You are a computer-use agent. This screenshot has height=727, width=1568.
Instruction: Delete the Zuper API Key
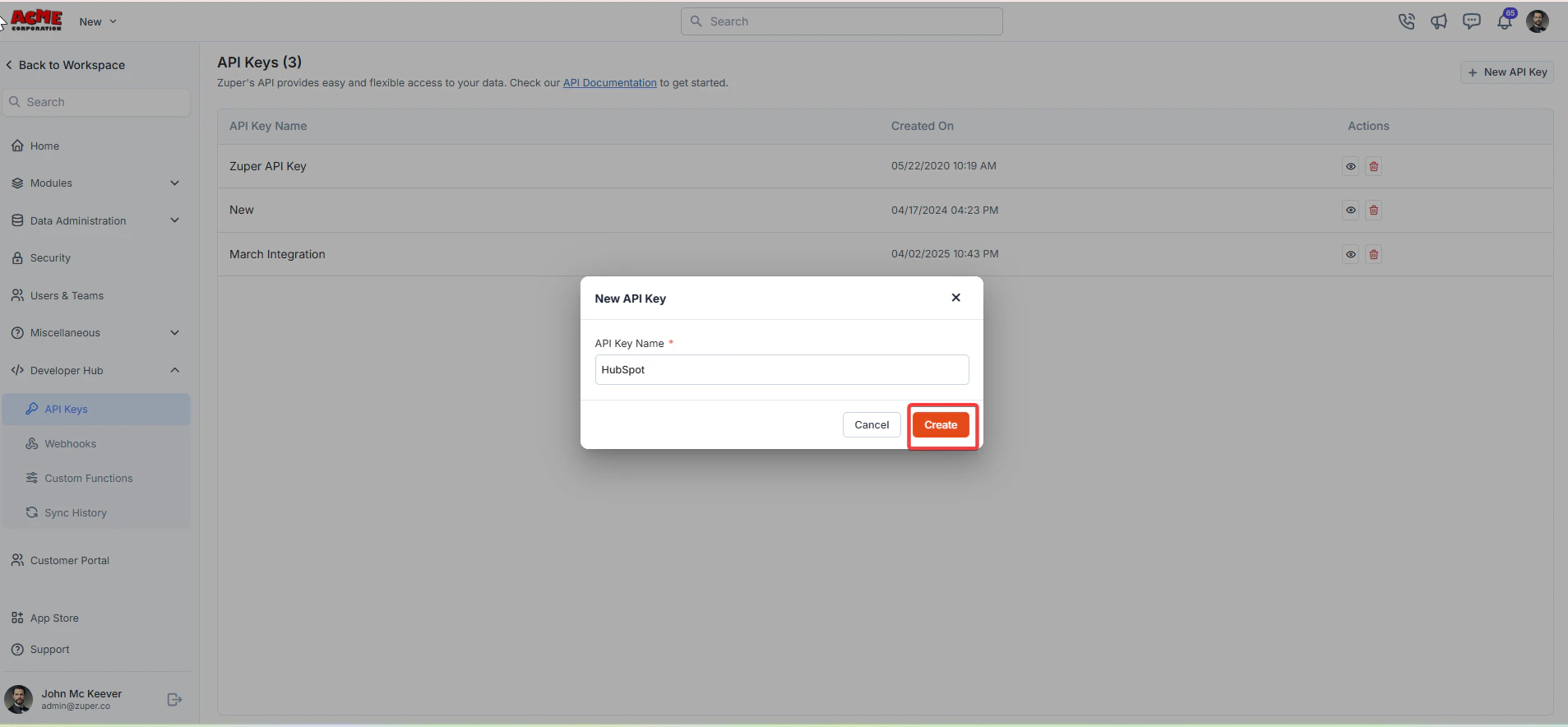(1373, 166)
